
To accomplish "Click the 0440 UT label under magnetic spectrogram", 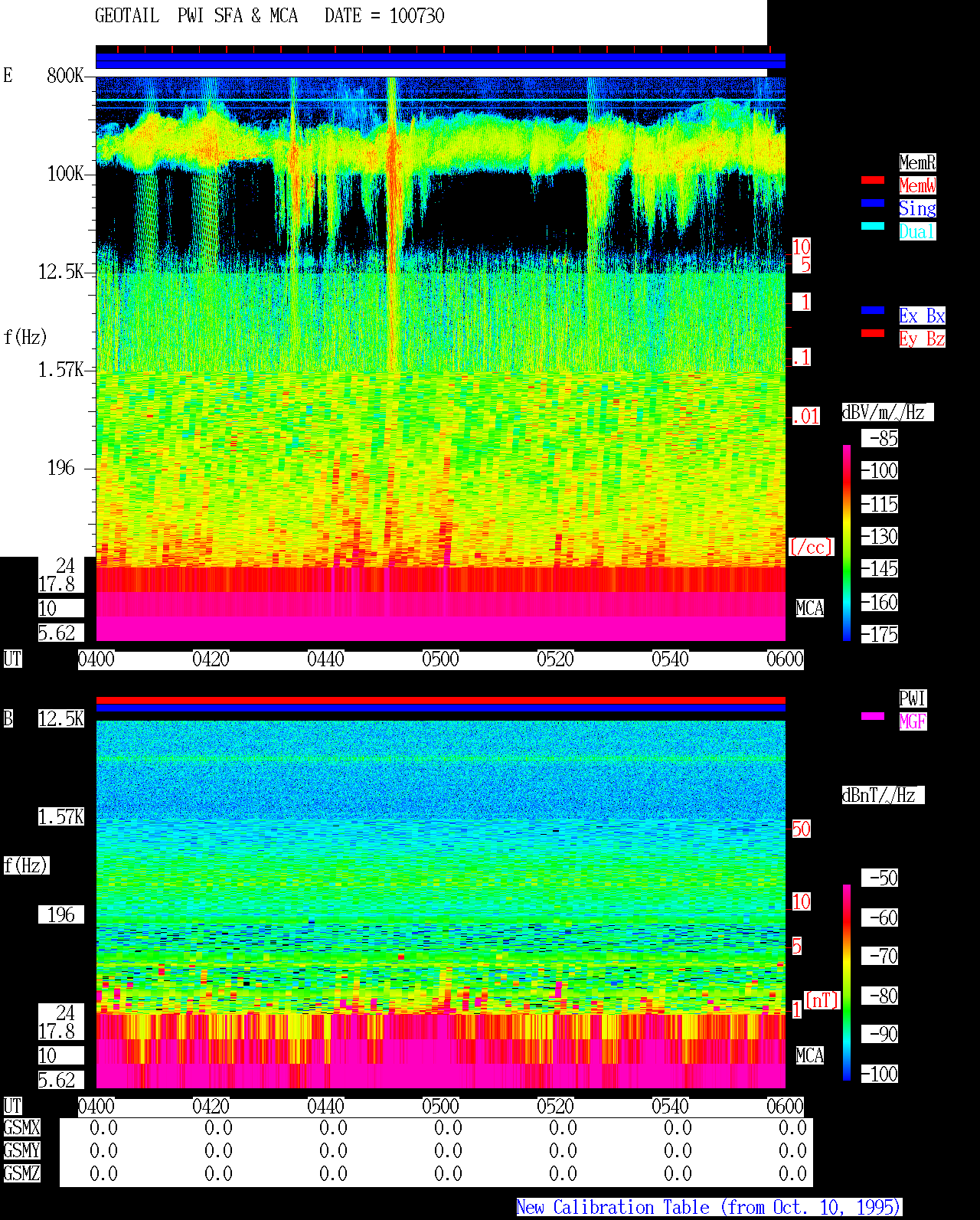I will 325,1107.
